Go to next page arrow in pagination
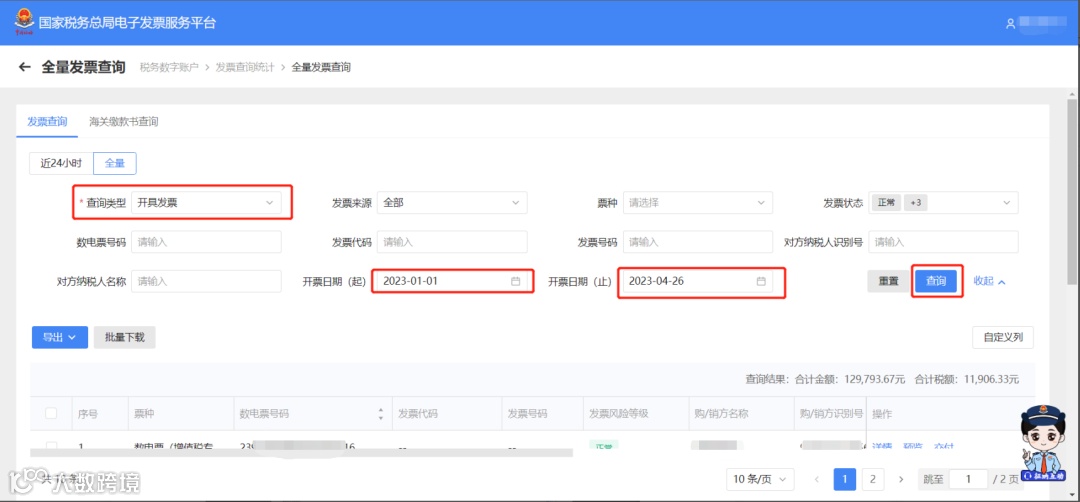 [x=900, y=479]
